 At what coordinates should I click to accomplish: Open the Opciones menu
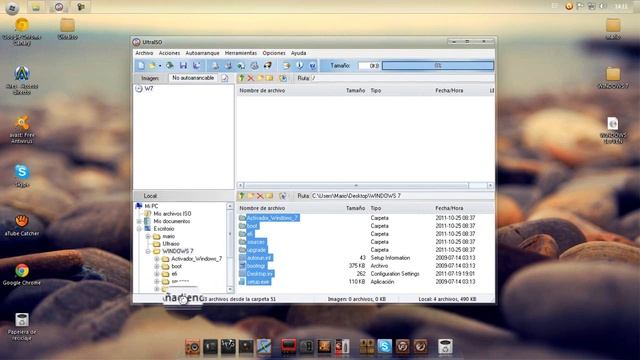point(274,53)
